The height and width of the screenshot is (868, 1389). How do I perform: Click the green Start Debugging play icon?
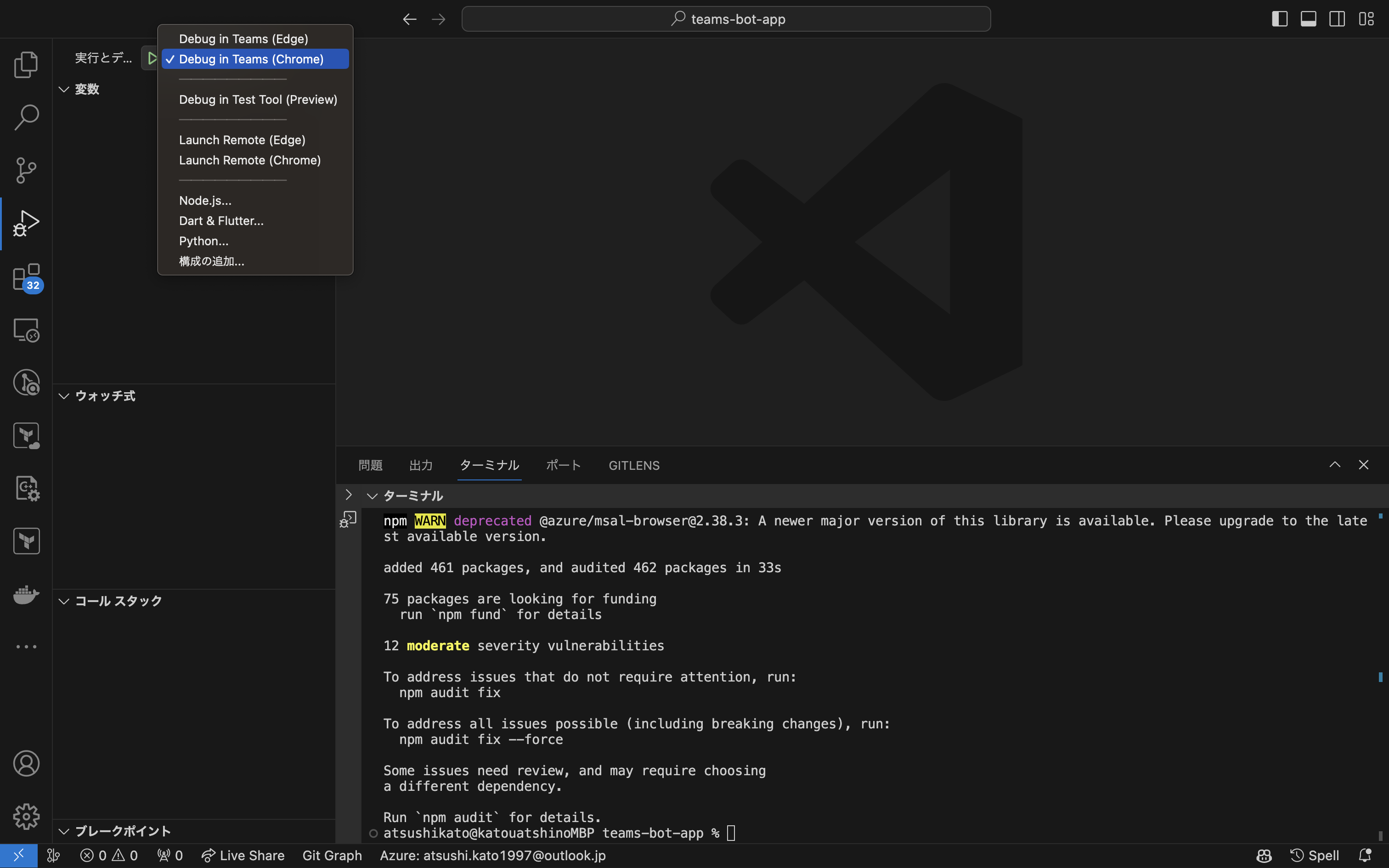click(151, 58)
